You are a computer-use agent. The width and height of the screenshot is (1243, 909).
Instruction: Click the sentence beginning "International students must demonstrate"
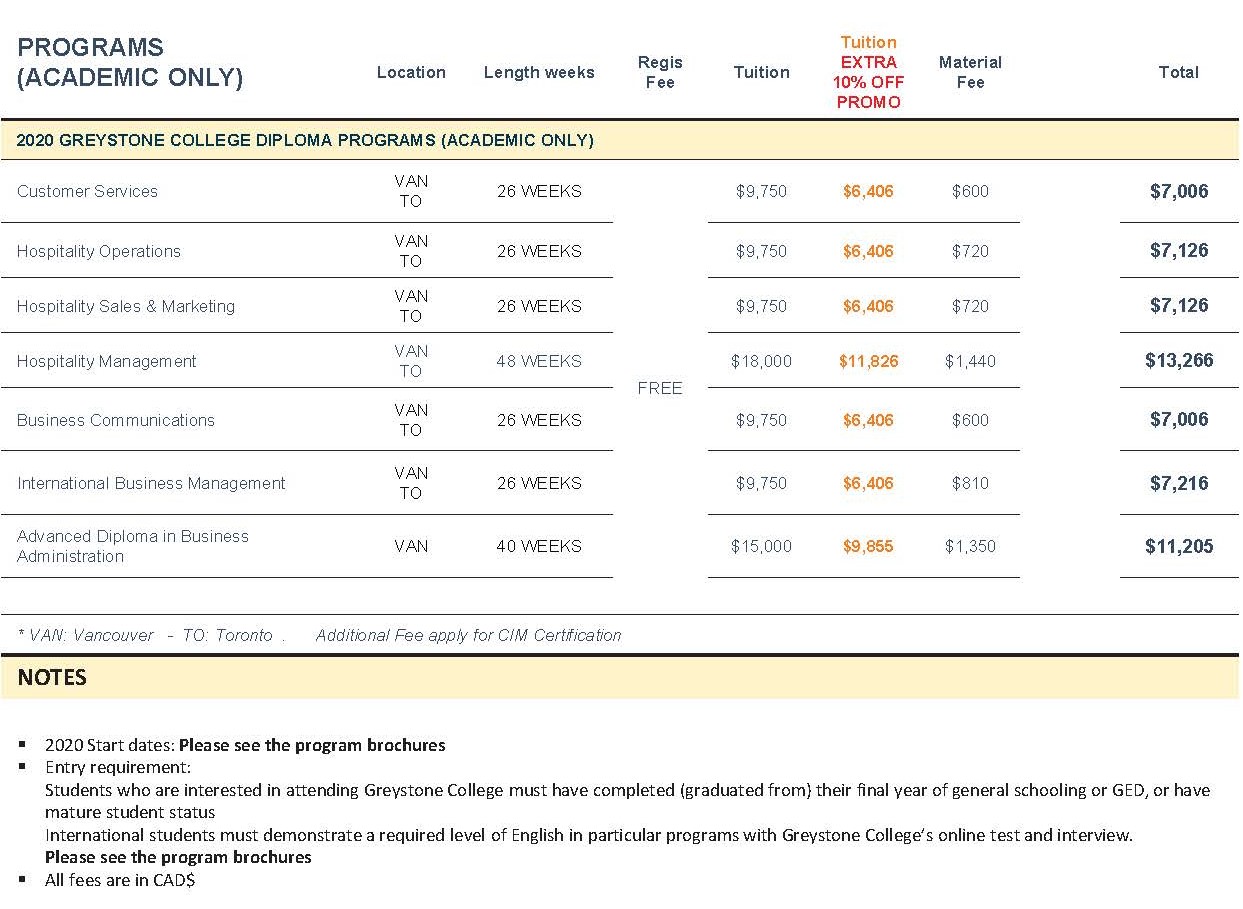click(x=589, y=835)
